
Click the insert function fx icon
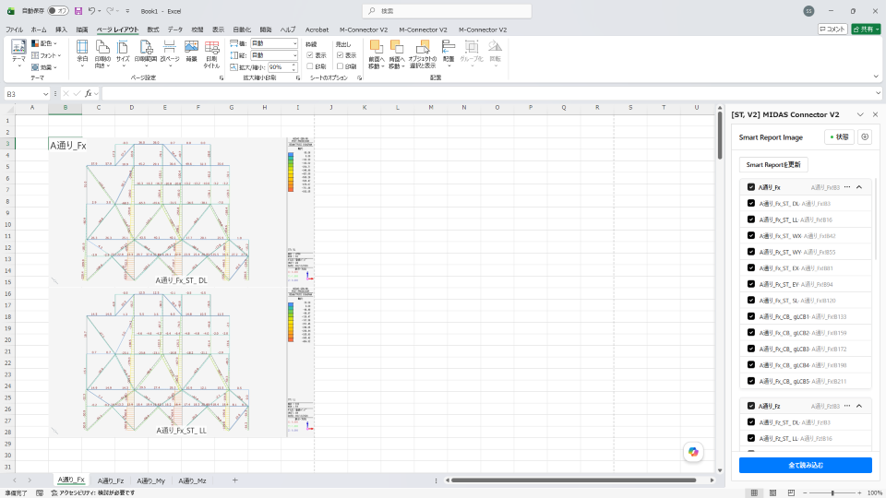point(88,94)
